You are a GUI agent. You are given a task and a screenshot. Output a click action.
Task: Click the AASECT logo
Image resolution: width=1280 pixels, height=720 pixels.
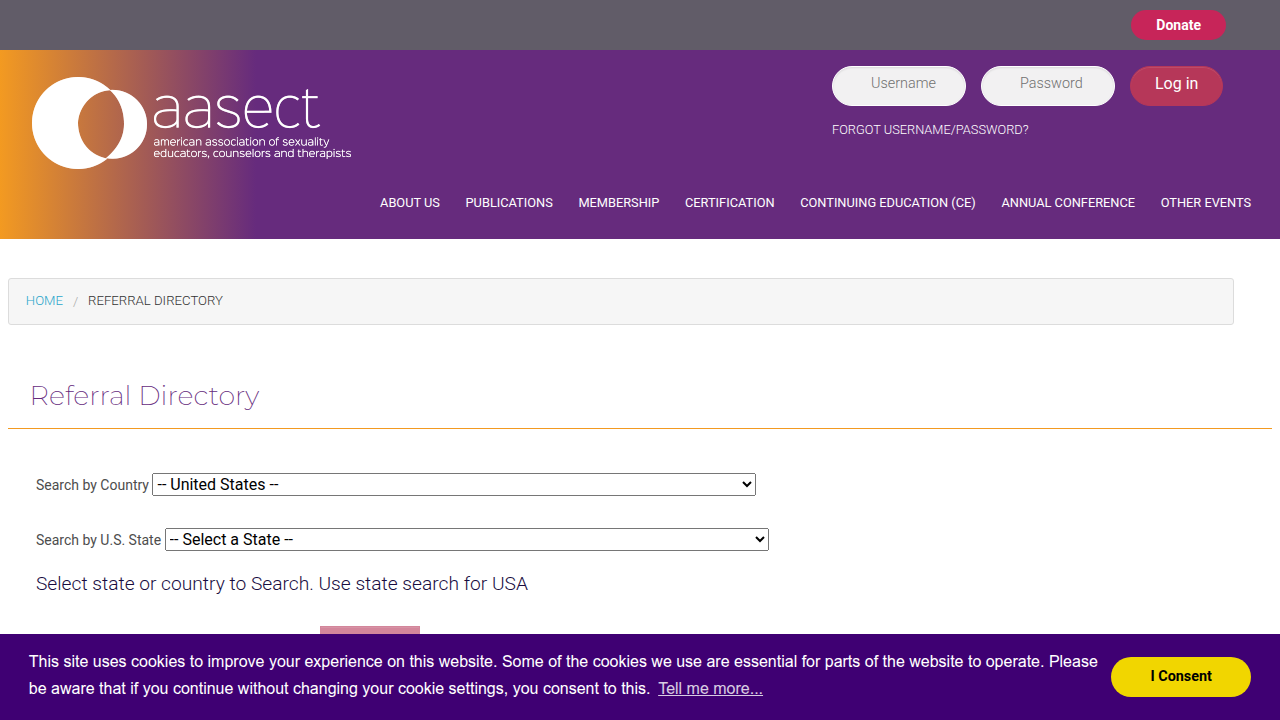pos(192,123)
